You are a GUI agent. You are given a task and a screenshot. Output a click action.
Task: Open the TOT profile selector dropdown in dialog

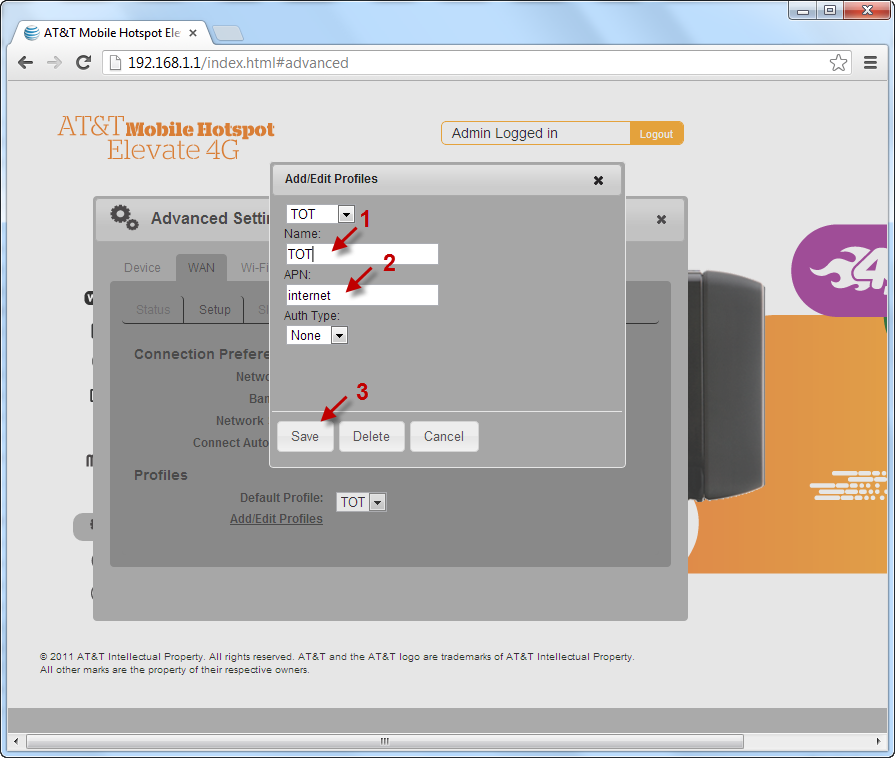(x=320, y=214)
